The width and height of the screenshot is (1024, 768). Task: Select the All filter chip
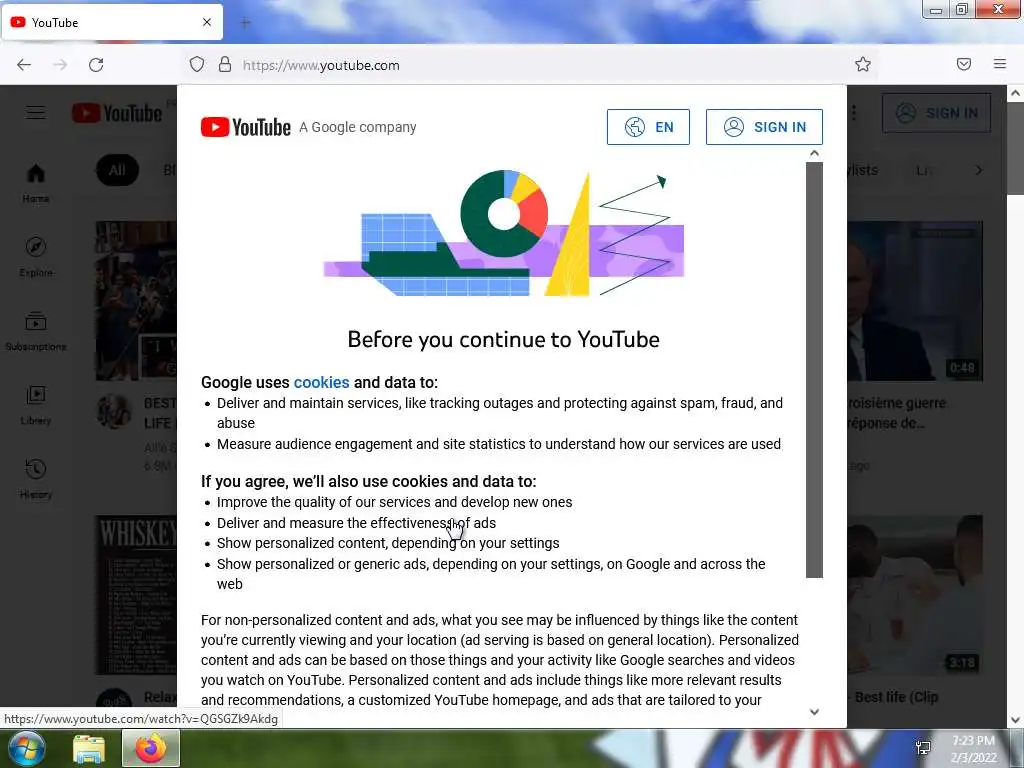118,170
